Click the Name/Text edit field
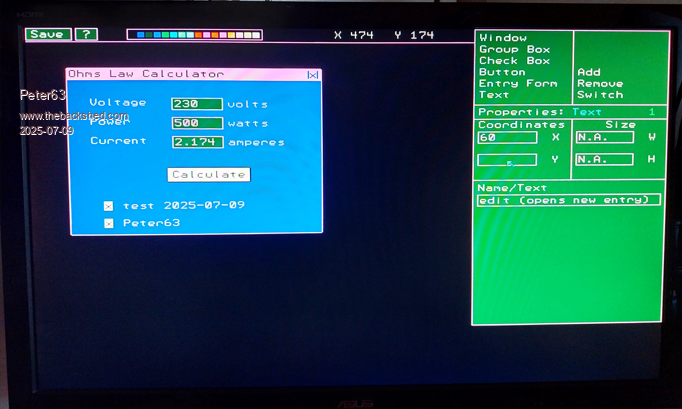This screenshot has height=409, width=682. point(569,200)
